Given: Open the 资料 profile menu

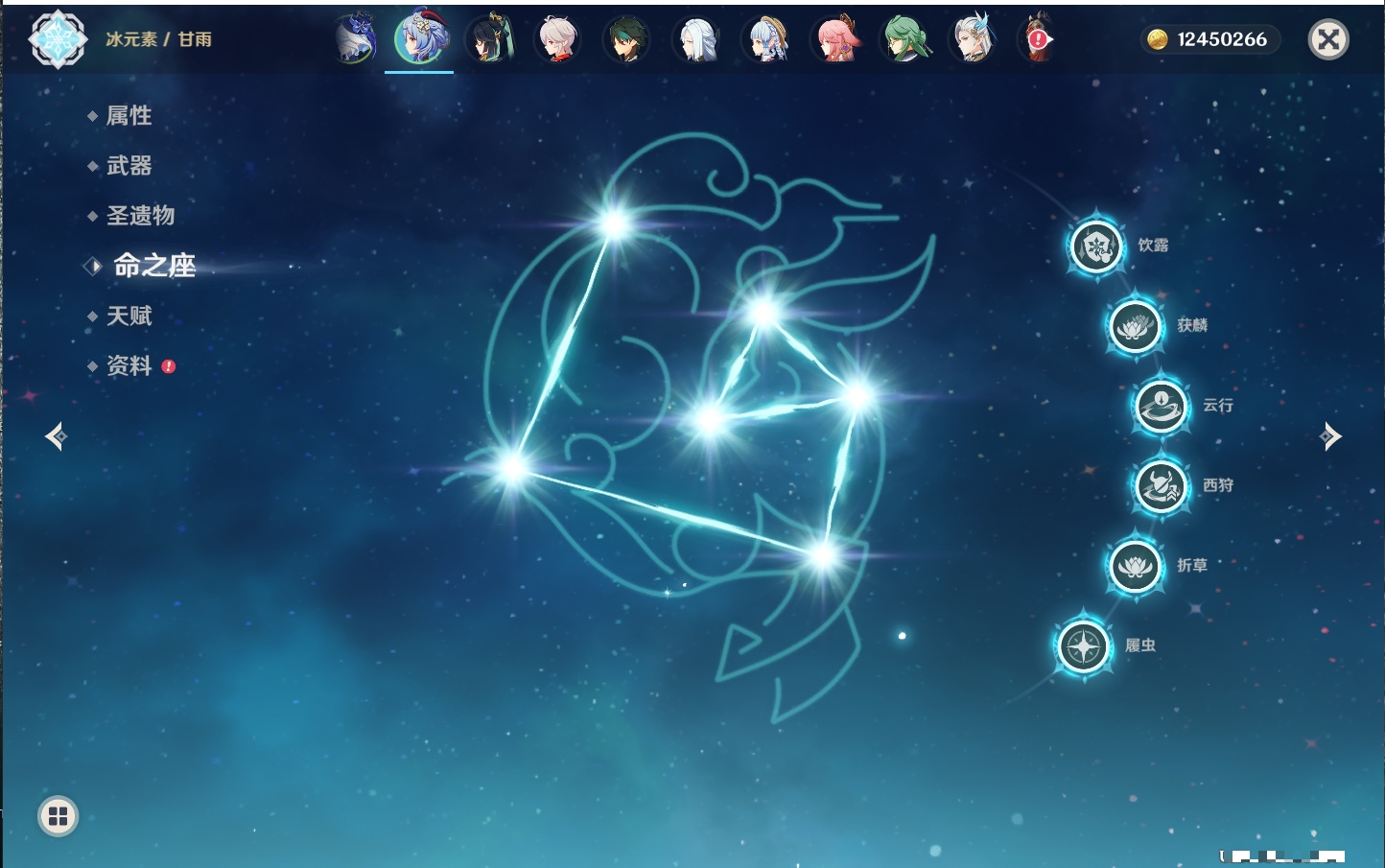Looking at the screenshot, I should pos(129,365).
